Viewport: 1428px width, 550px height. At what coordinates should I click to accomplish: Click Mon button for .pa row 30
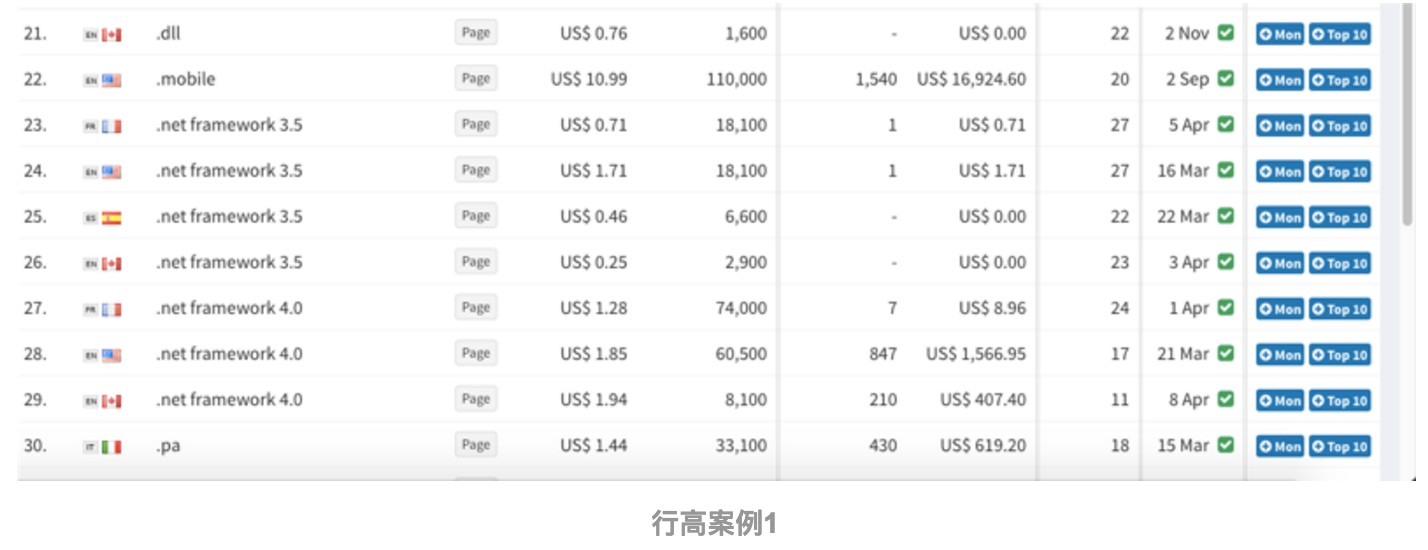1280,447
